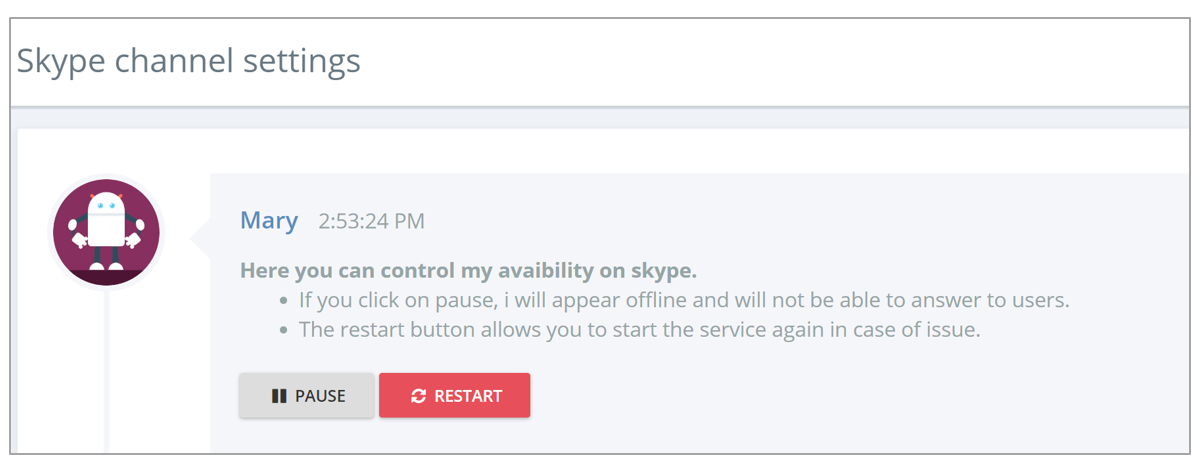Restart the Skype service via RESTART button
Viewport: 1202px width, 472px height.
(455, 396)
